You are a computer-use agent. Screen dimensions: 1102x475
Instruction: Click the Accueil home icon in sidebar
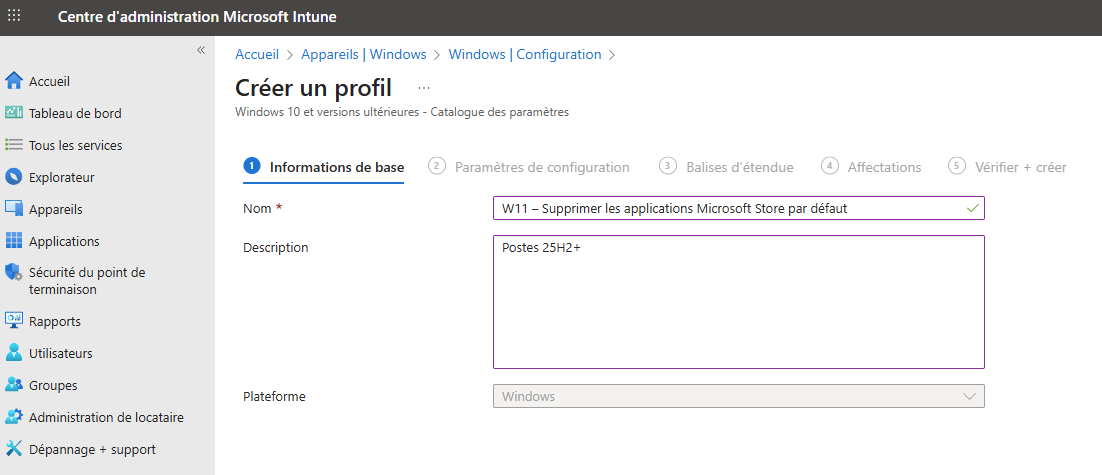(14, 82)
